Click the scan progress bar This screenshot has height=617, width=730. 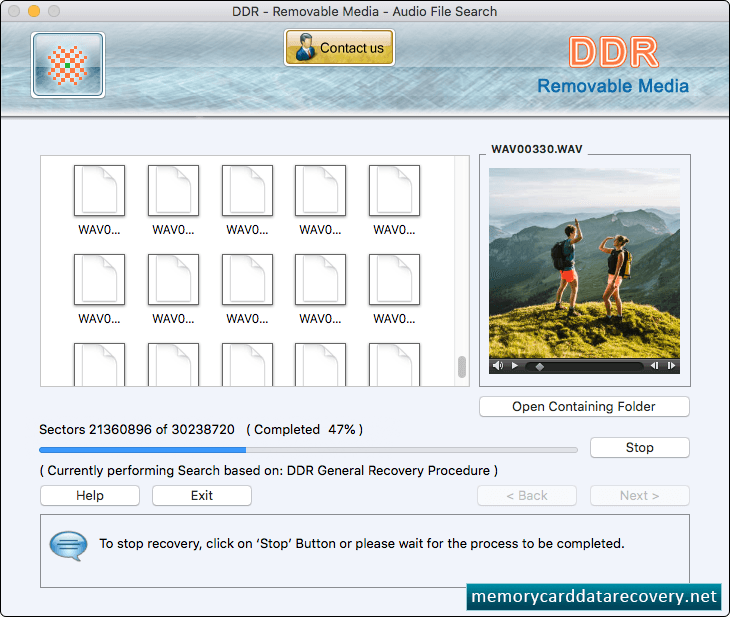(x=308, y=450)
